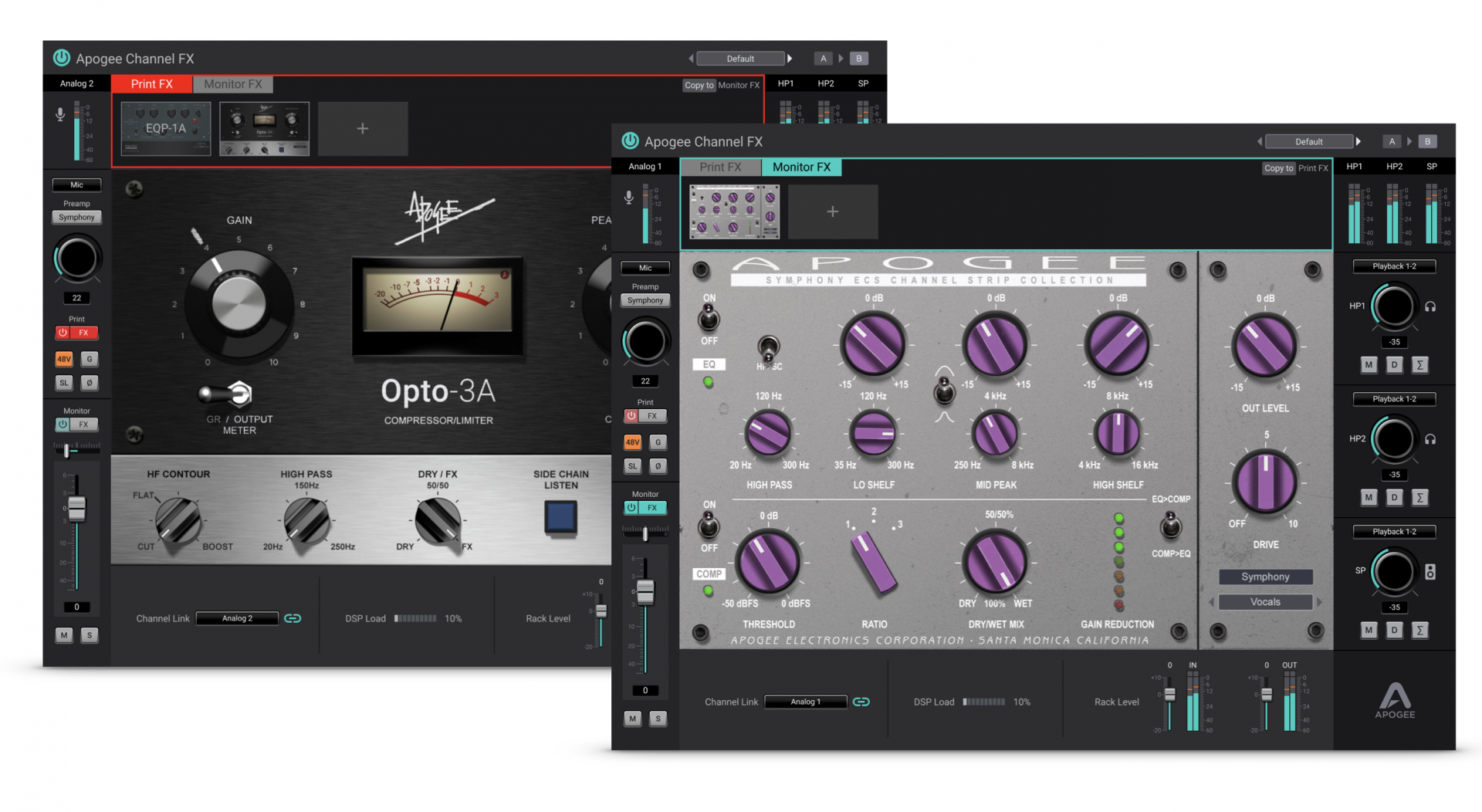Toggle Monitor FX power button in front window
The width and height of the screenshot is (1482, 812).
coord(631,508)
